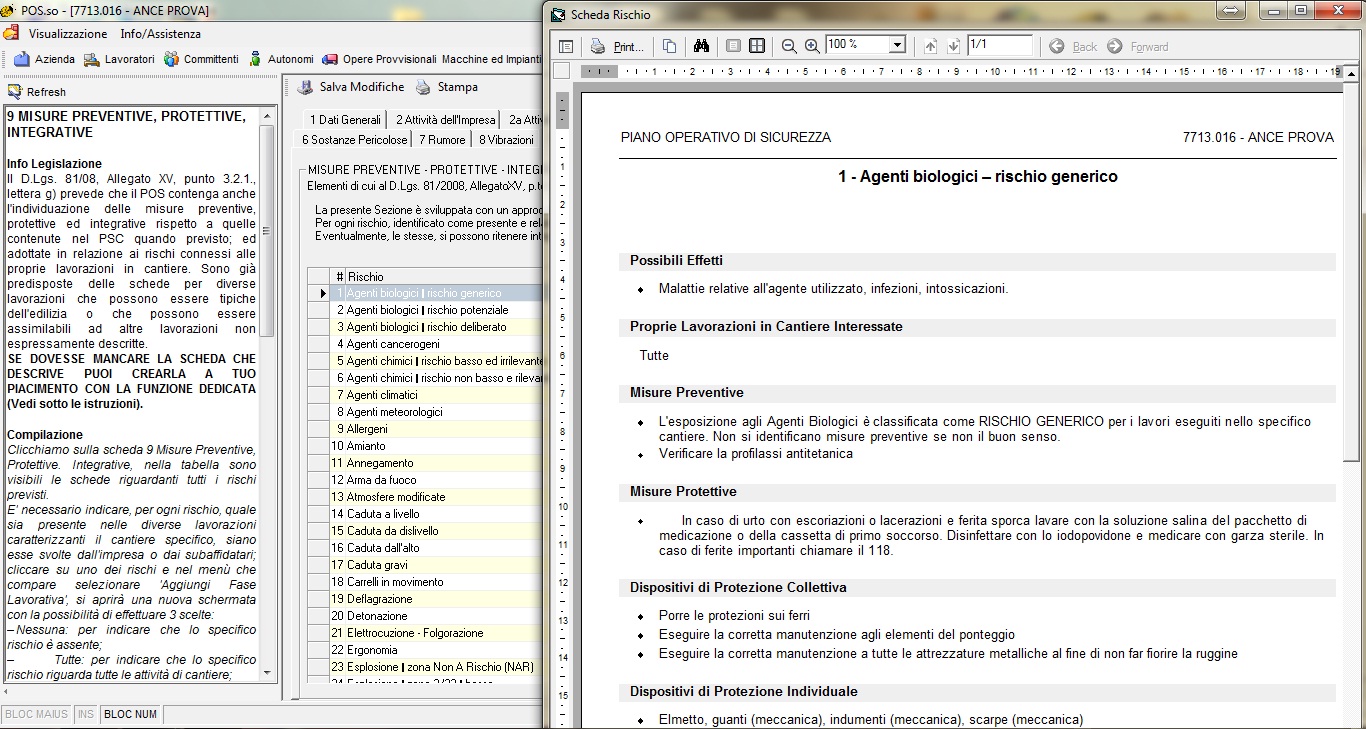
Task: Switch to single page view icon
Action: click(733, 46)
